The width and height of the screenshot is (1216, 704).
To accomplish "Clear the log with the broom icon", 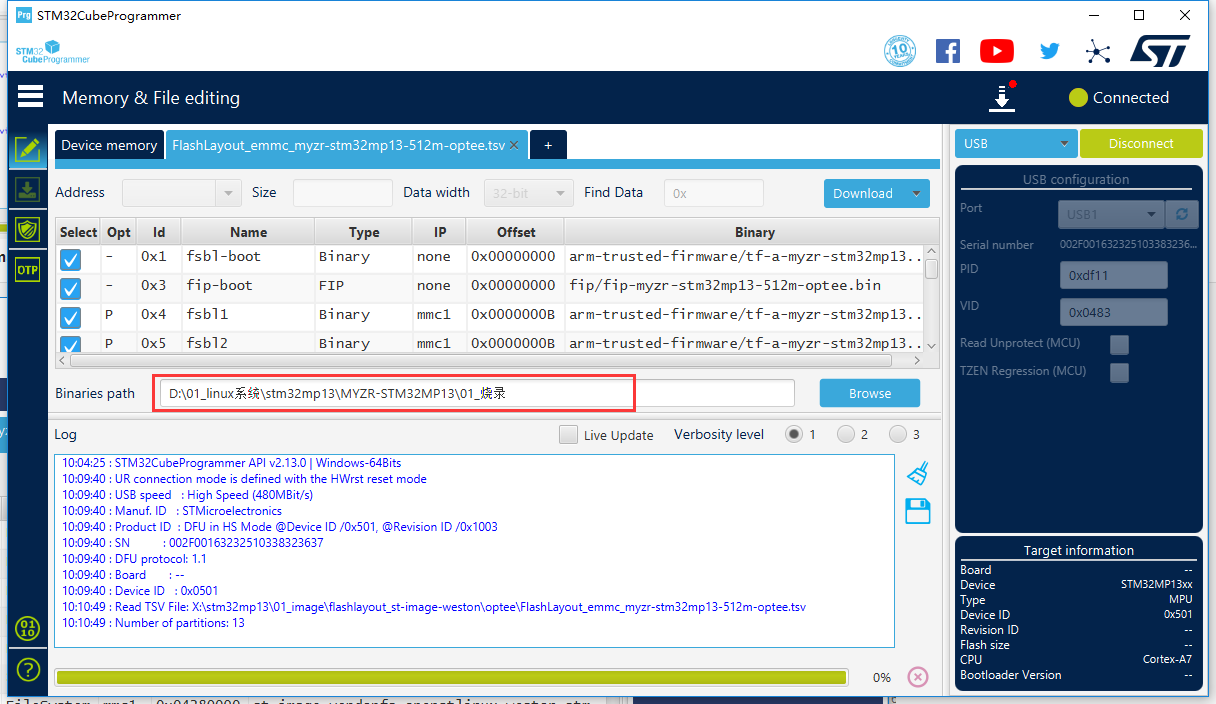I will click(917, 472).
